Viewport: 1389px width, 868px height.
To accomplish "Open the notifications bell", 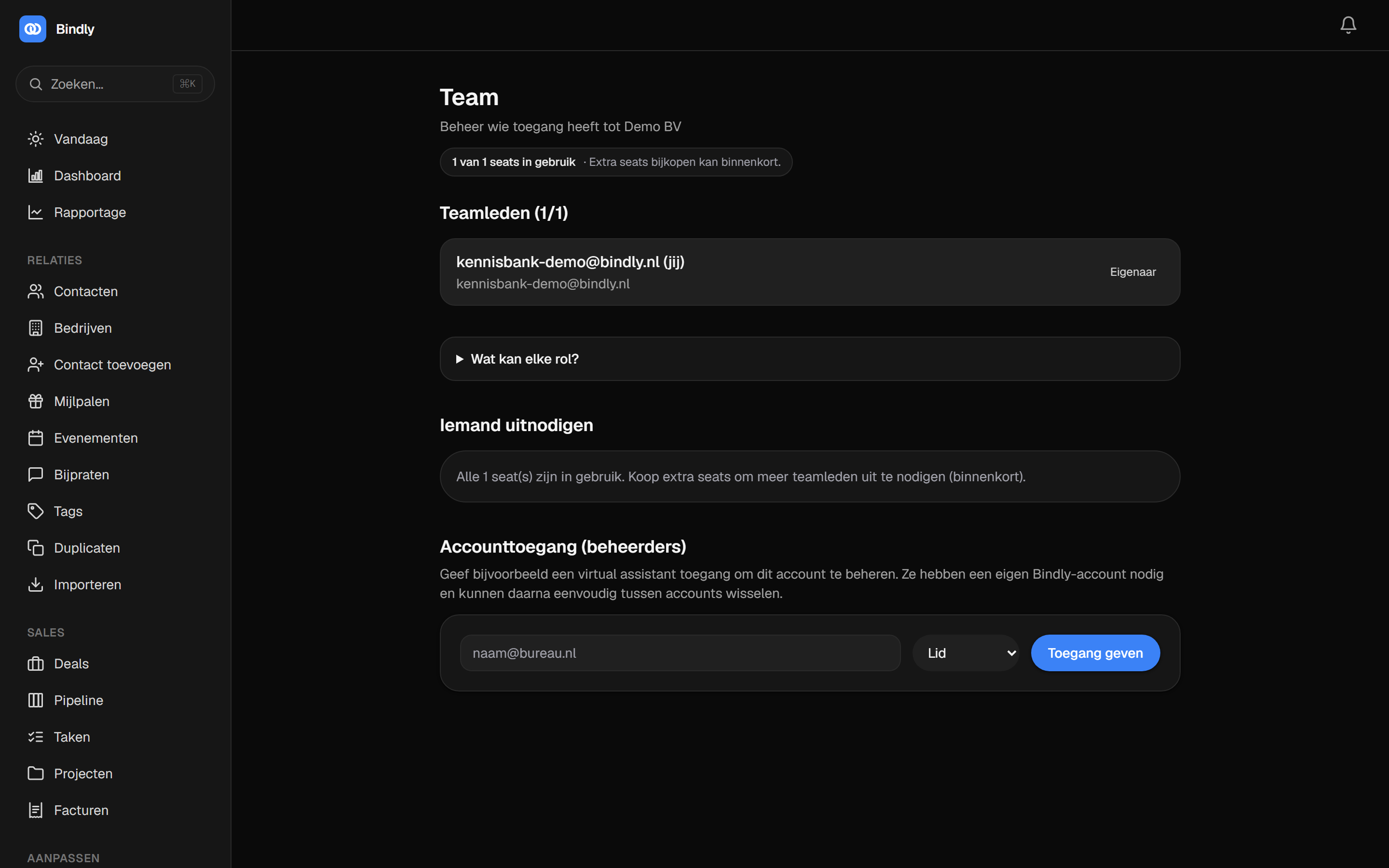I will point(1348,25).
